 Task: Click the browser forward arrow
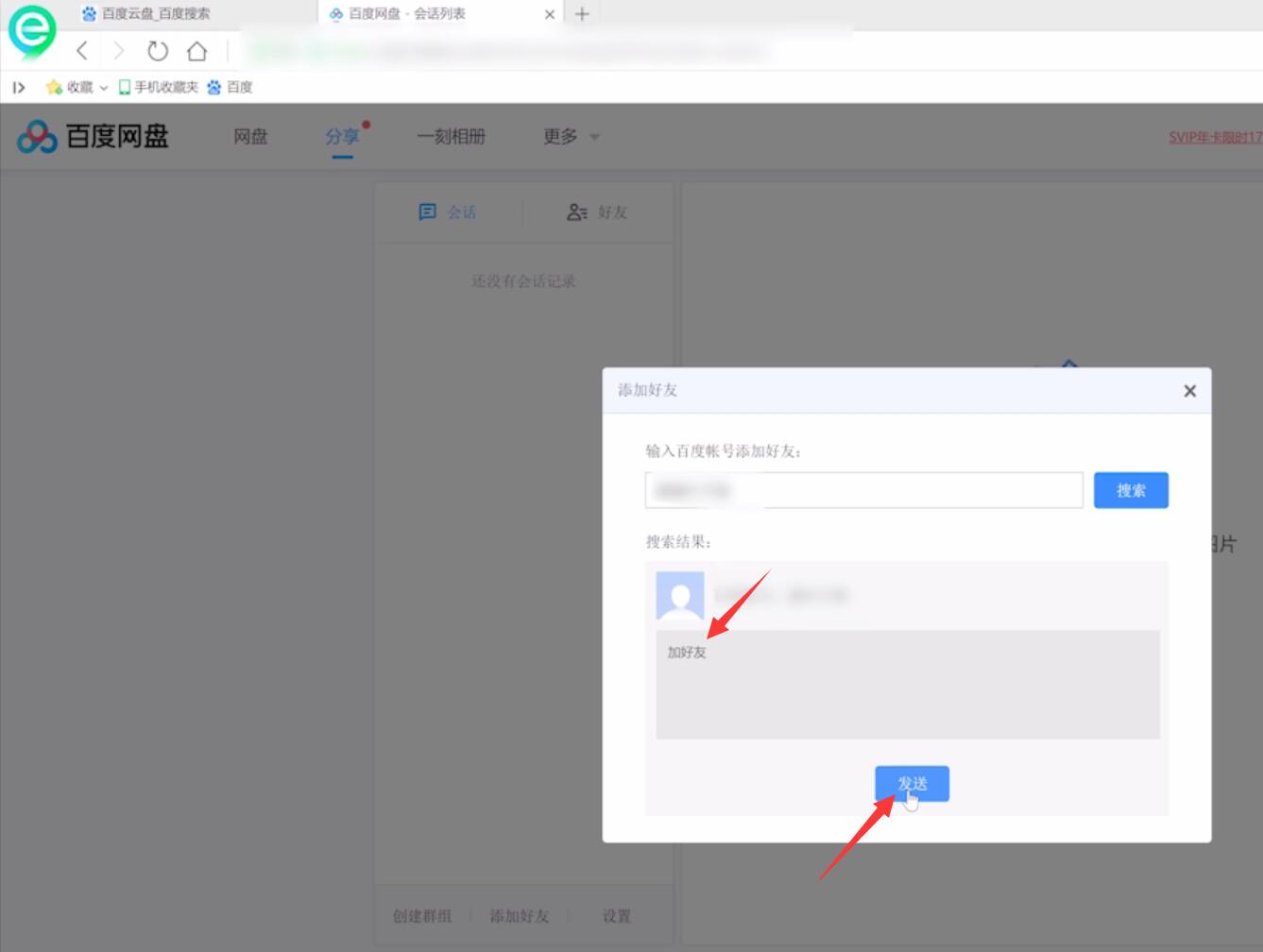point(118,51)
